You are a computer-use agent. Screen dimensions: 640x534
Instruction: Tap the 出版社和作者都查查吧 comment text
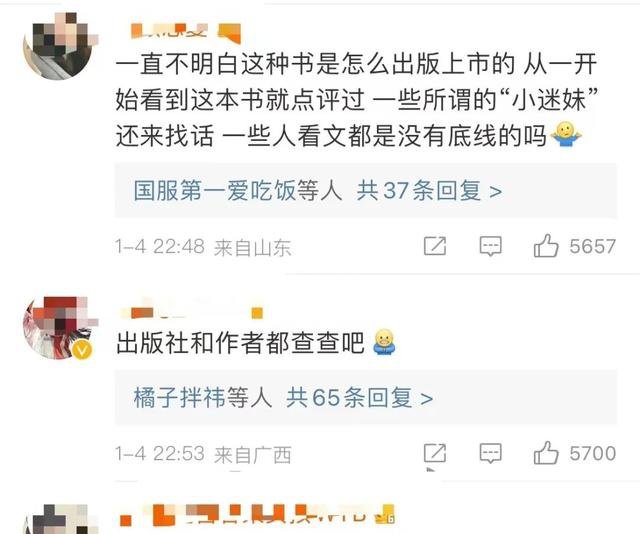(240, 343)
